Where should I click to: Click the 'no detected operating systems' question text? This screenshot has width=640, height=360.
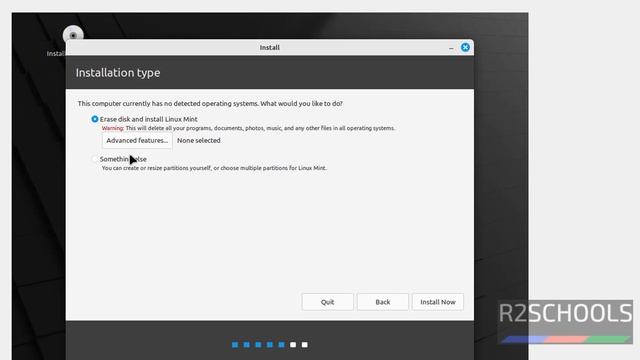[210, 104]
